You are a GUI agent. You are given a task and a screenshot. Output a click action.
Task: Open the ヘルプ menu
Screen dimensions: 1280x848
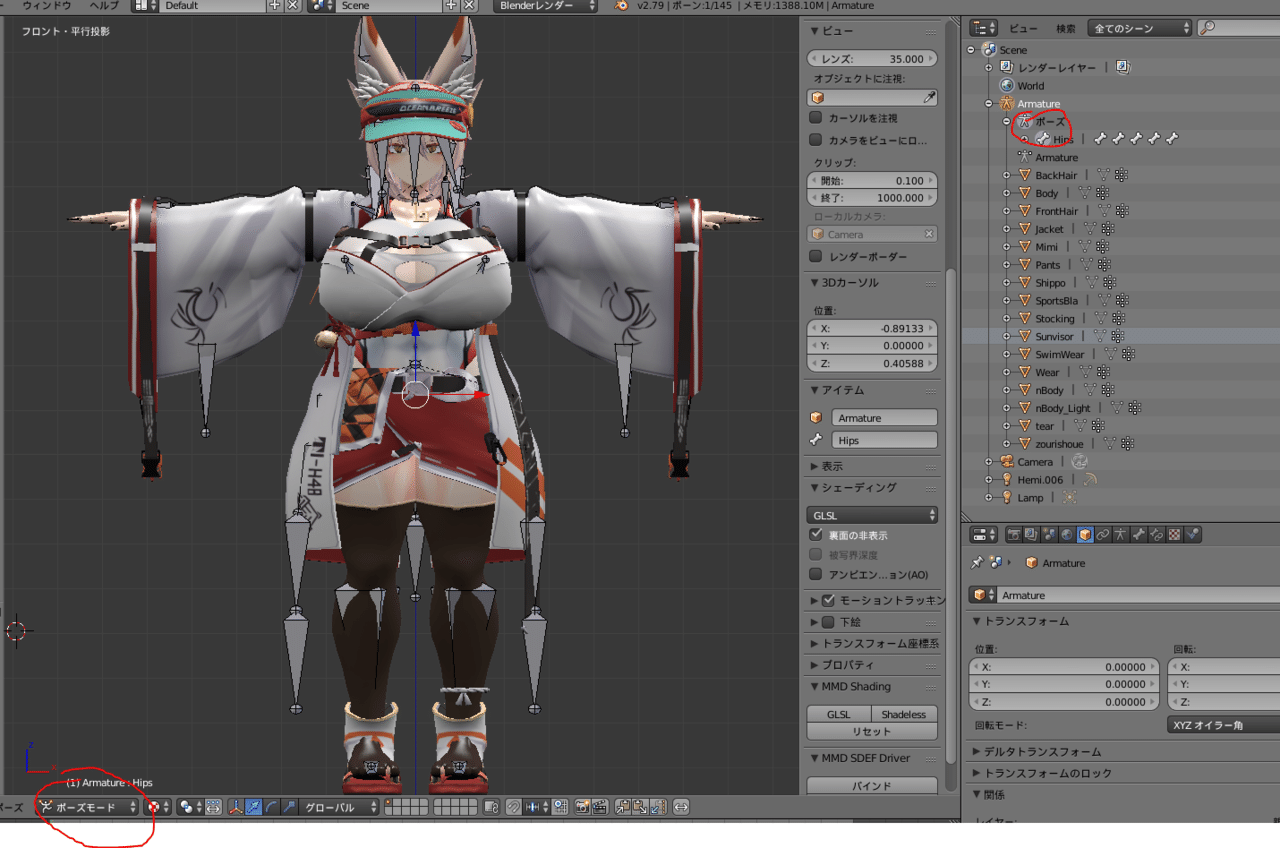tap(103, 5)
